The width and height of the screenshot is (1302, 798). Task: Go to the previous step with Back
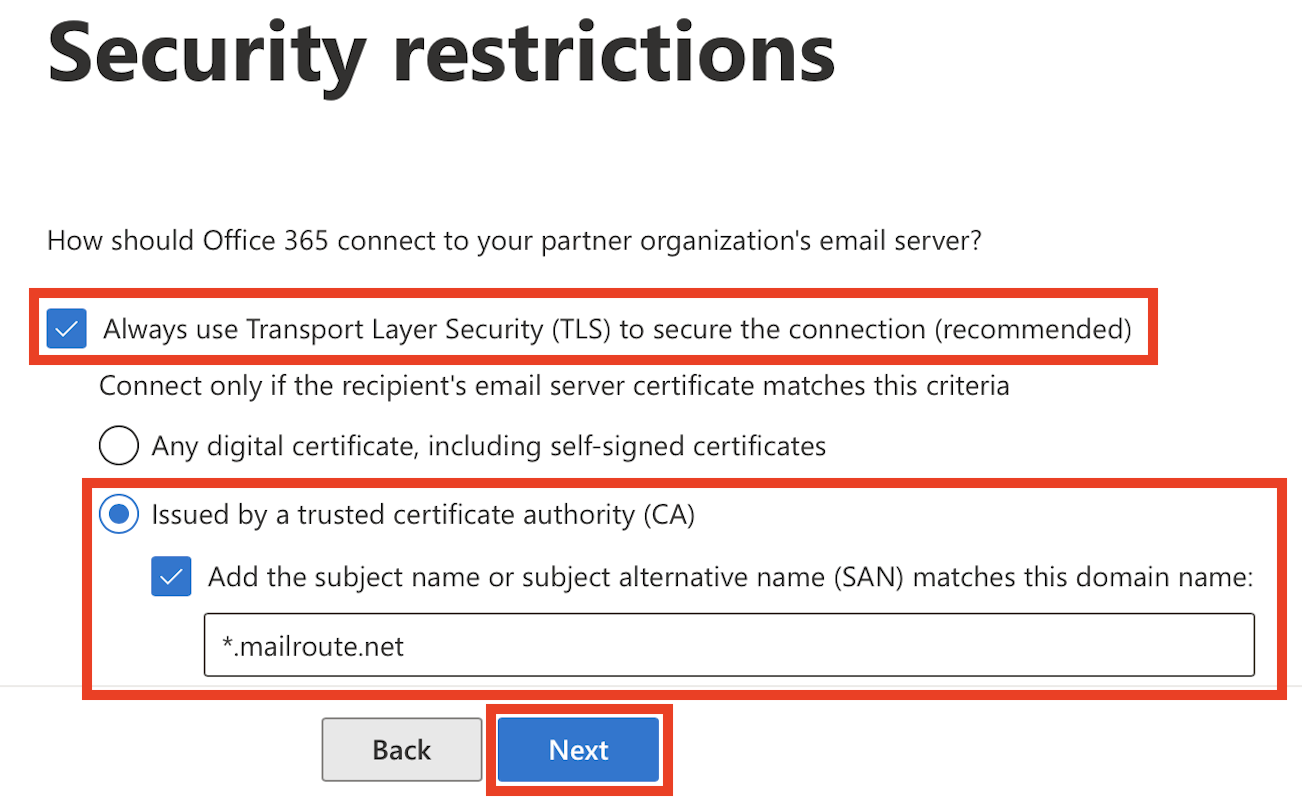[401, 749]
